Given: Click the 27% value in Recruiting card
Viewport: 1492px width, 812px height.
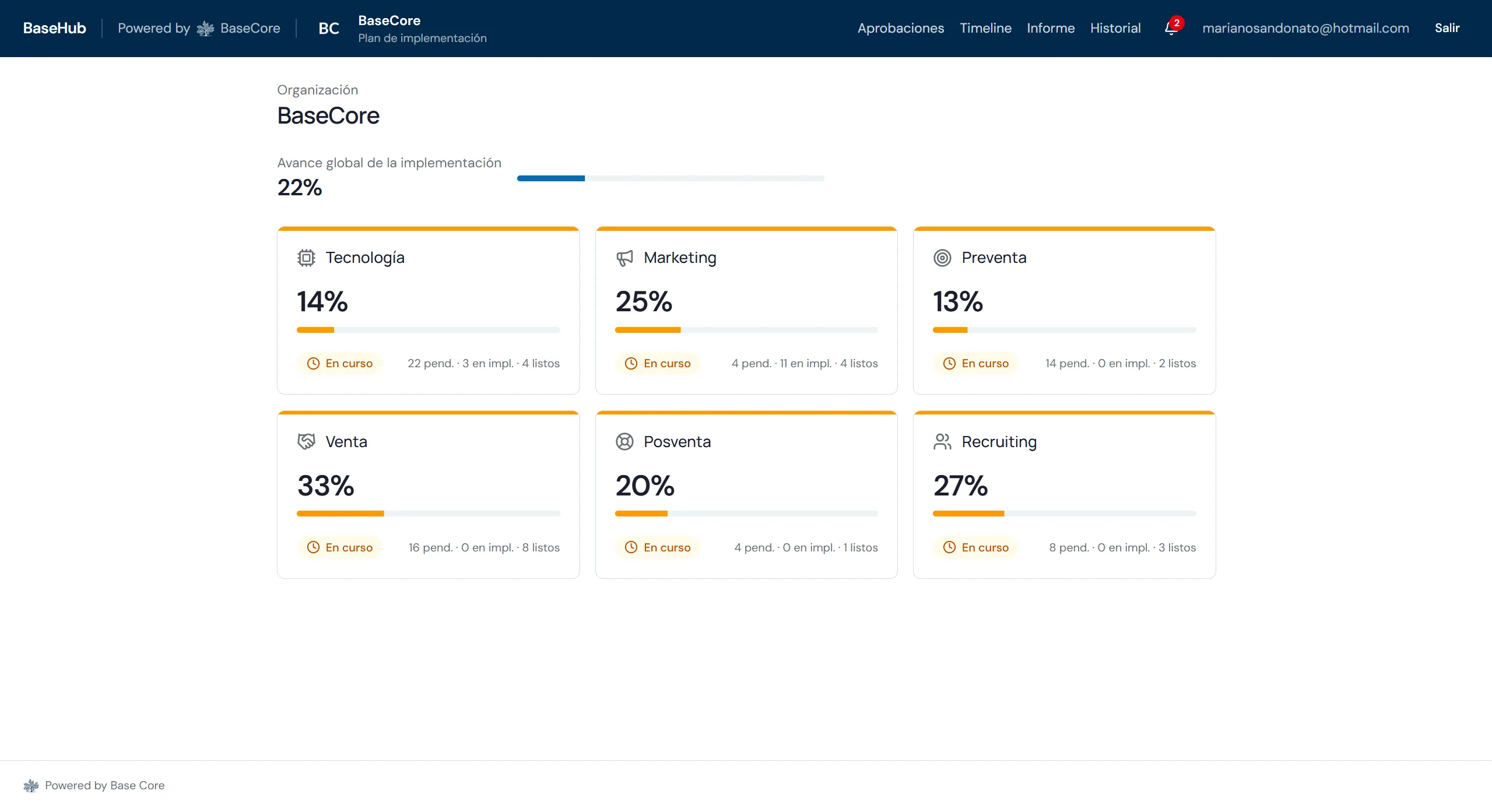Looking at the screenshot, I should [x=961, y=486].
